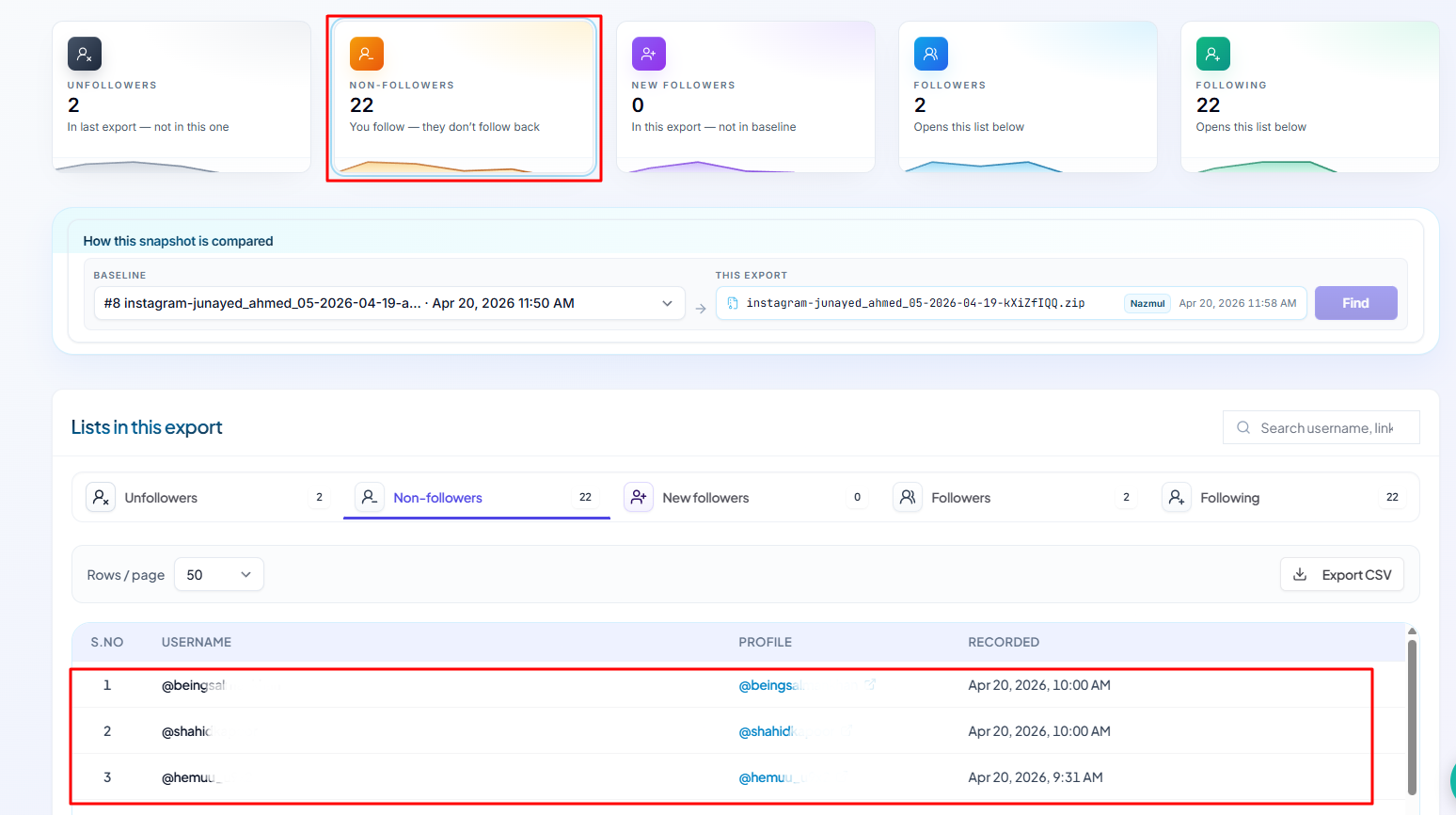
Task: Click the zip file icon in This Export
Action: coord(733,303)
